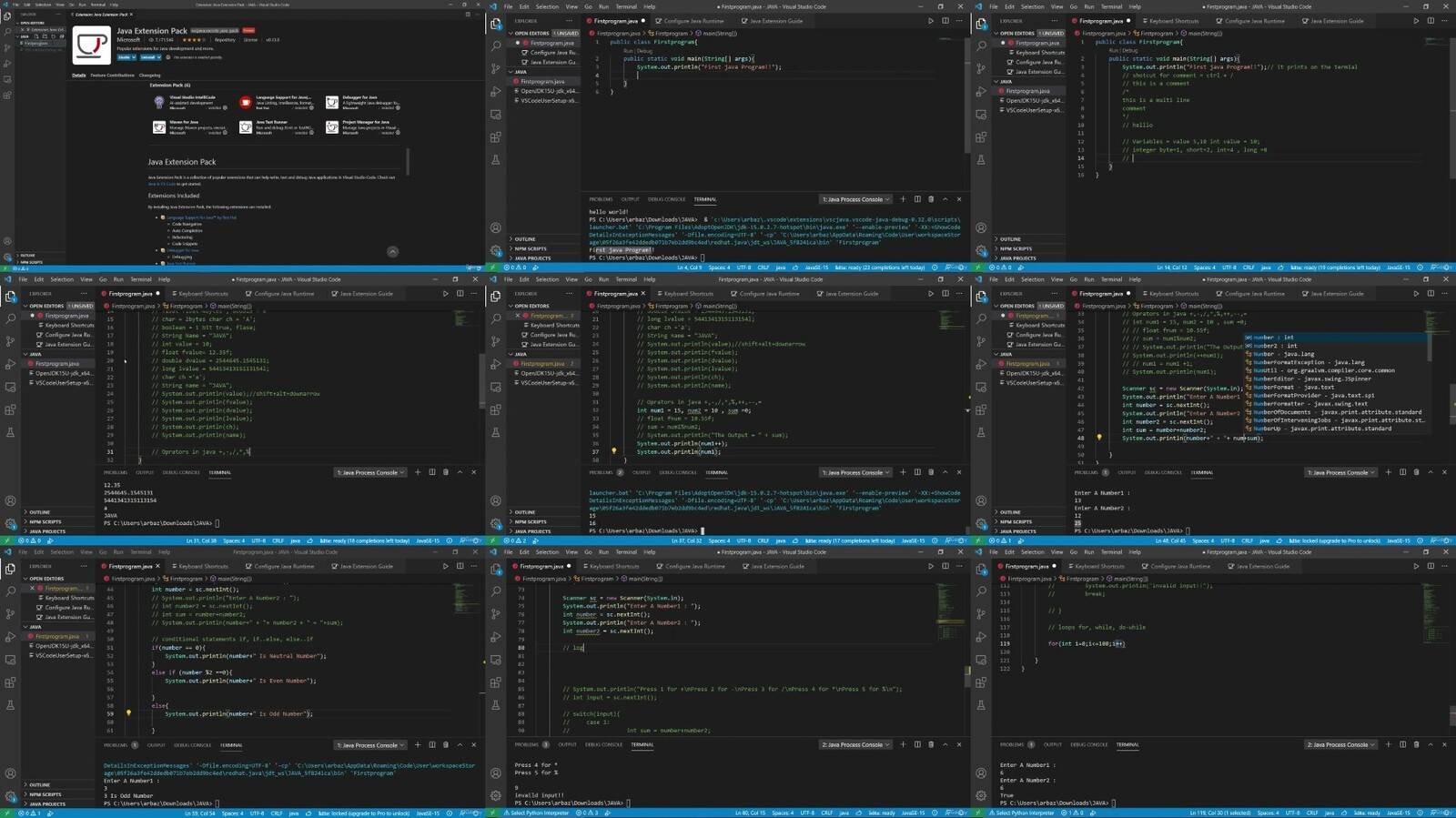
Task: Click 'Debug' code lens in the multi-line comment window
Action: pos(1130,51)
